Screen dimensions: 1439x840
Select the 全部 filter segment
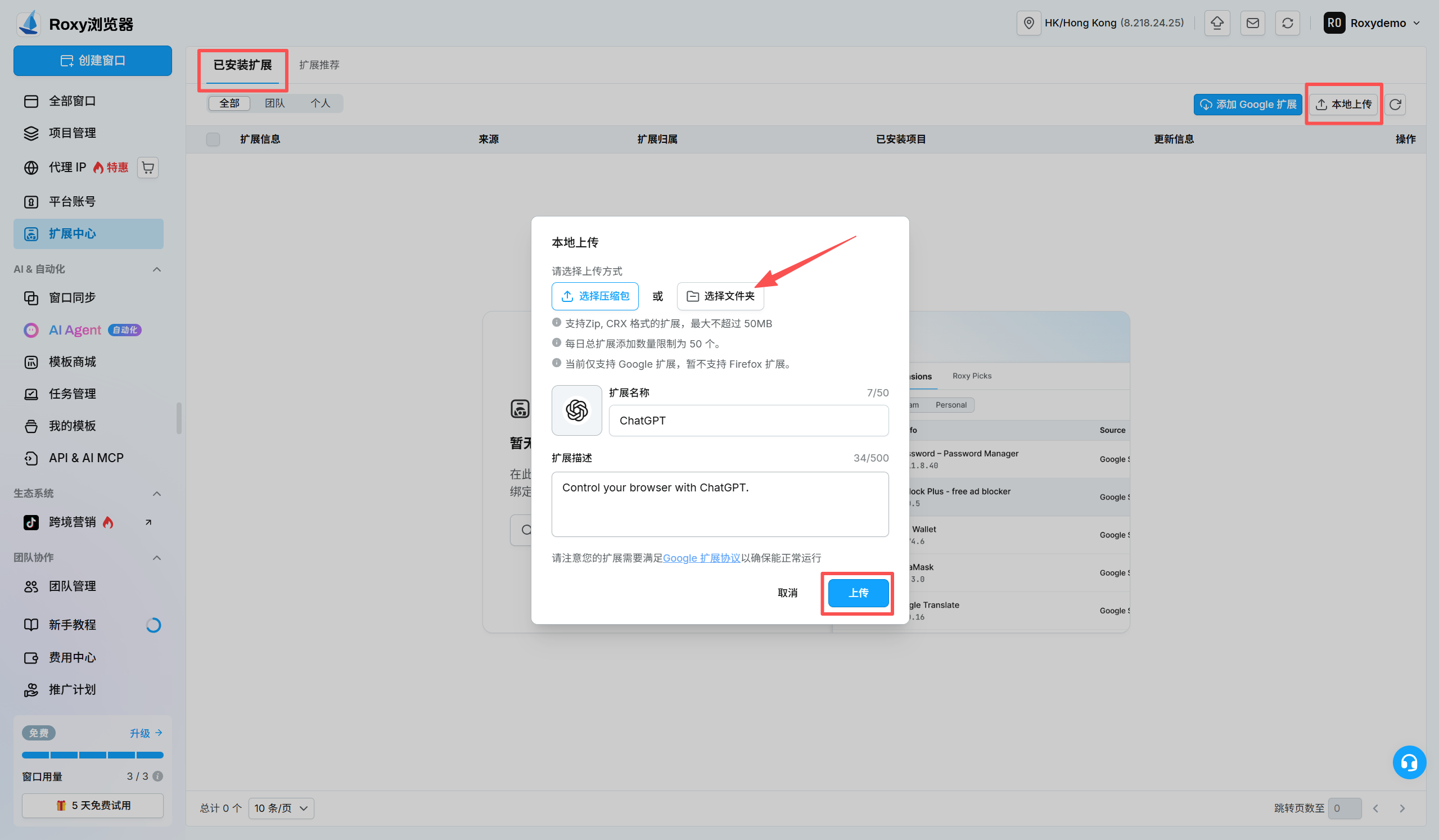pyautogui.click(x=229, y=103)
